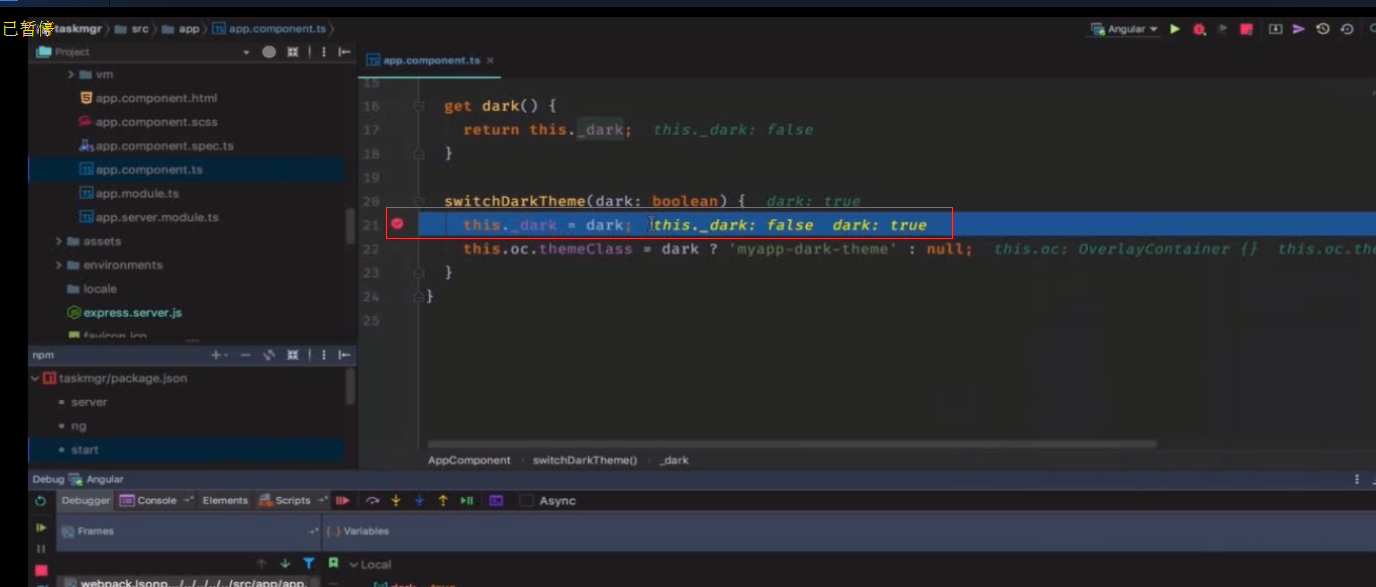Switch to the Elements tab

(225, 500)
